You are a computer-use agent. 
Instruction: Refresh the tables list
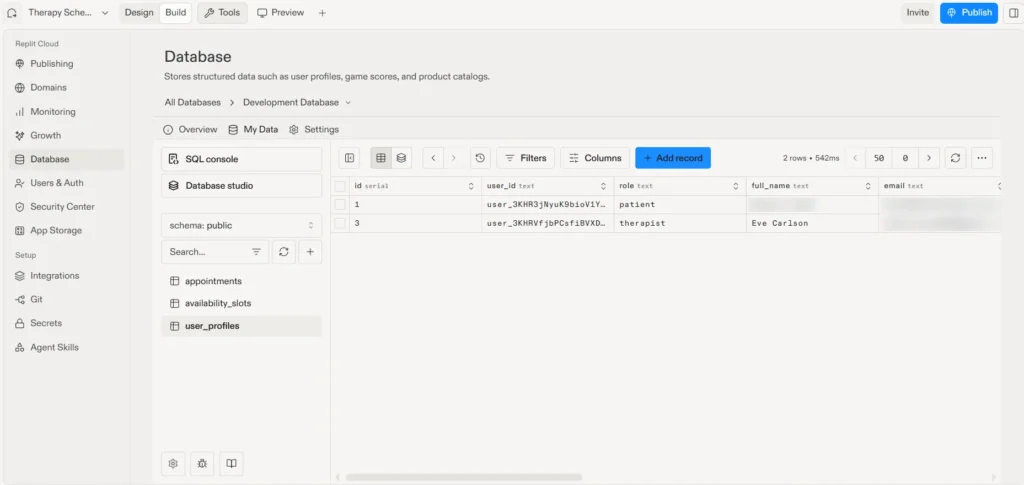283,252
